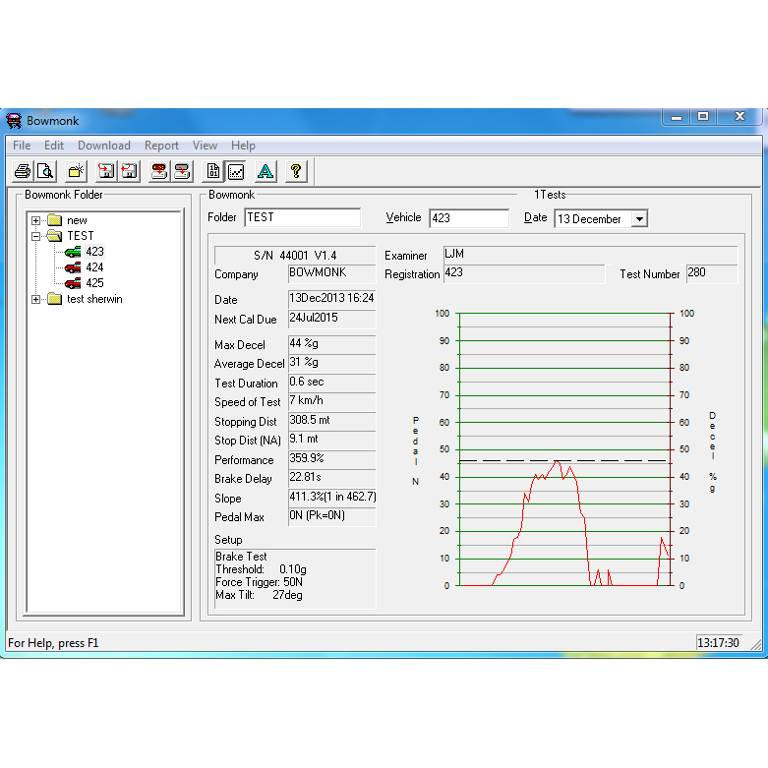Click the green letter A font icon
768x768 pixels.
click(265, 171)
